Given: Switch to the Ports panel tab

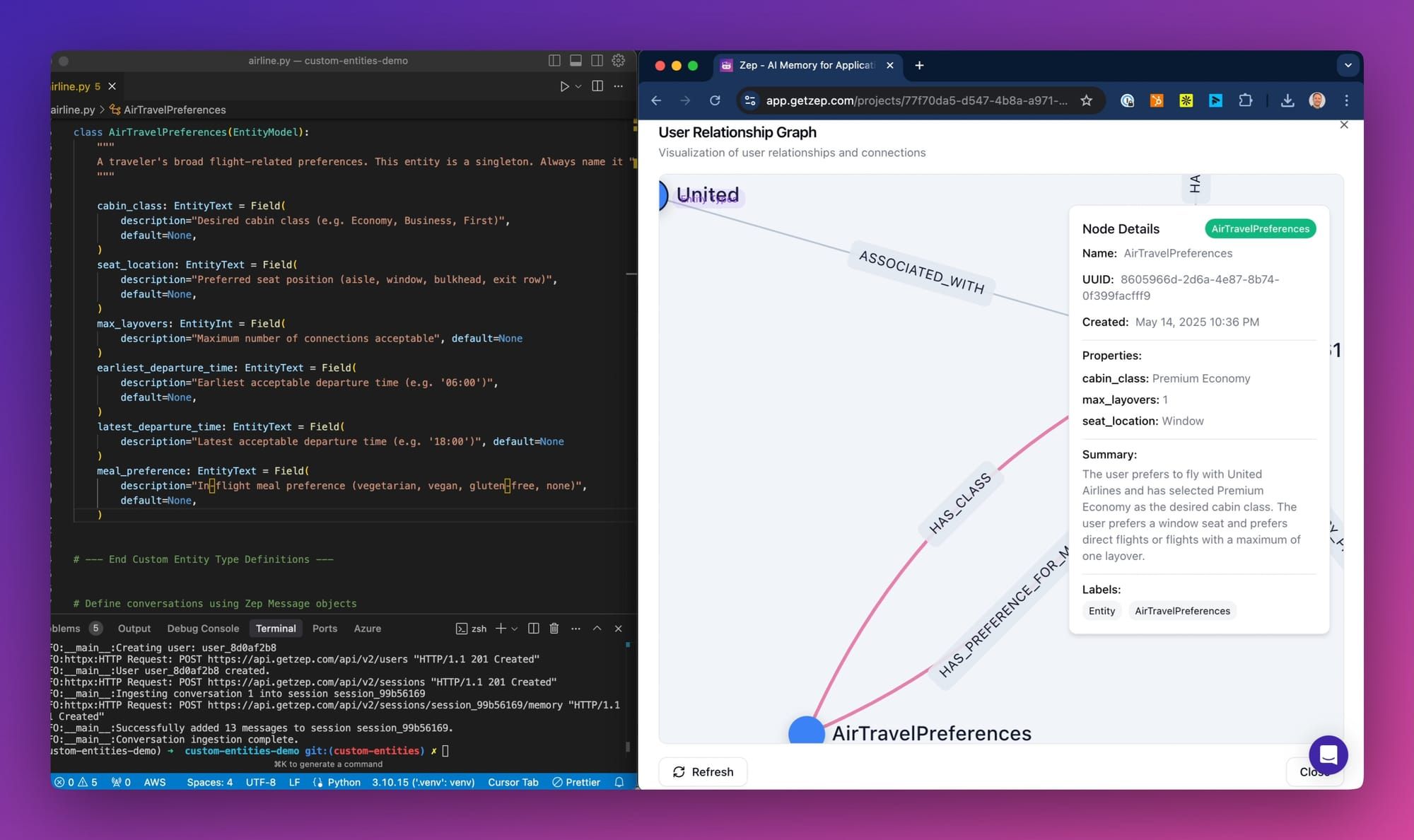Looking at the screenshot, I should pos(325,629).
